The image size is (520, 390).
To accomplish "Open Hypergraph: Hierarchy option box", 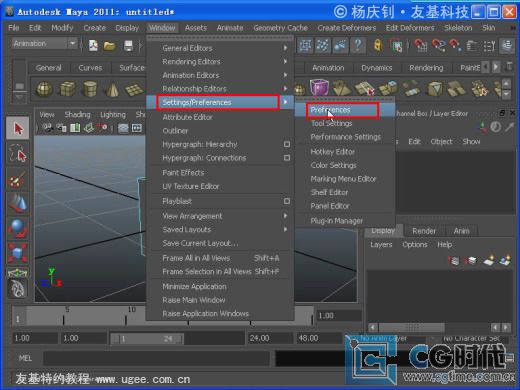I will coord(287,144).
